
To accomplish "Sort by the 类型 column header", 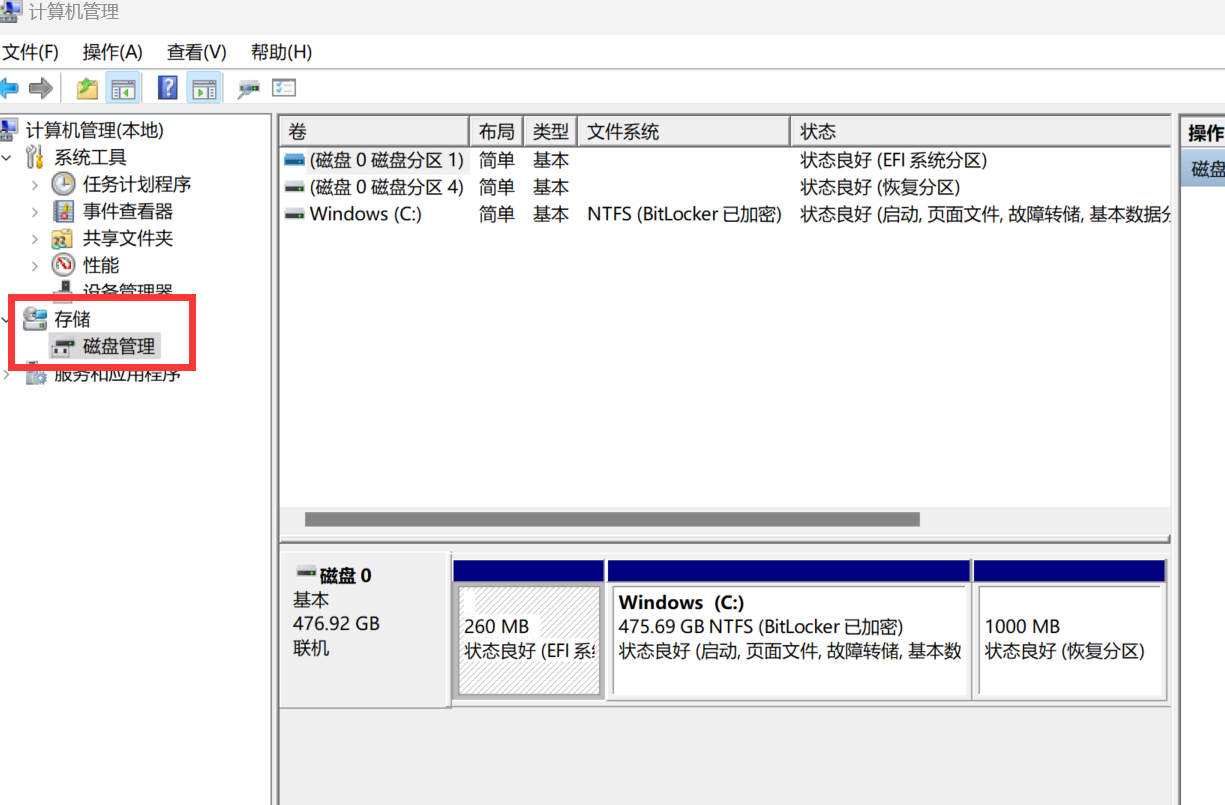I will pyautogui.click(x=550, y=132).
